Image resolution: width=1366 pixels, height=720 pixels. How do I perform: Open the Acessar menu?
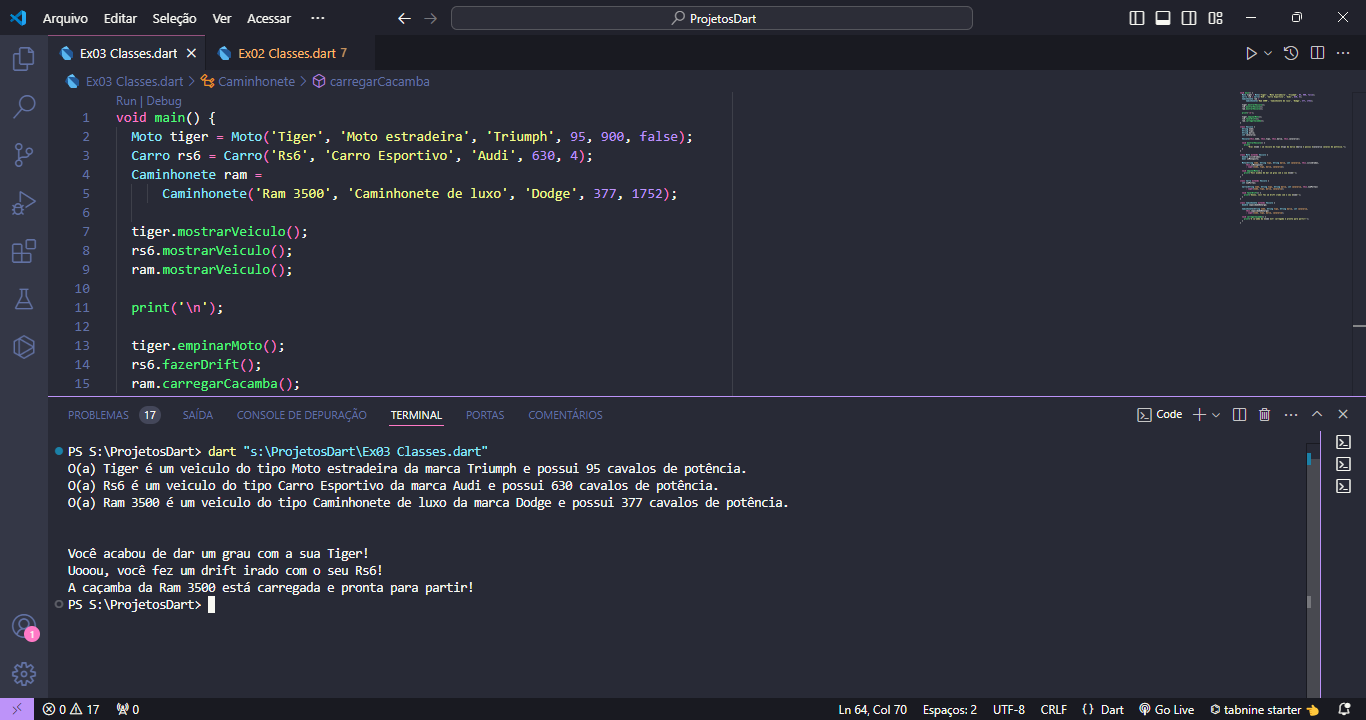coord(269,18)
